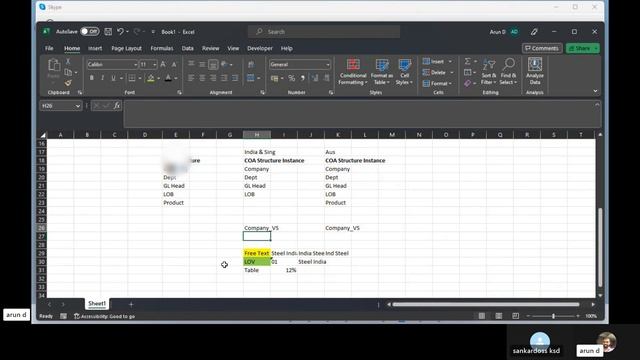640x360 pixels.
Task: Expand the Insert cells dropdown
Action: [450, 62]
